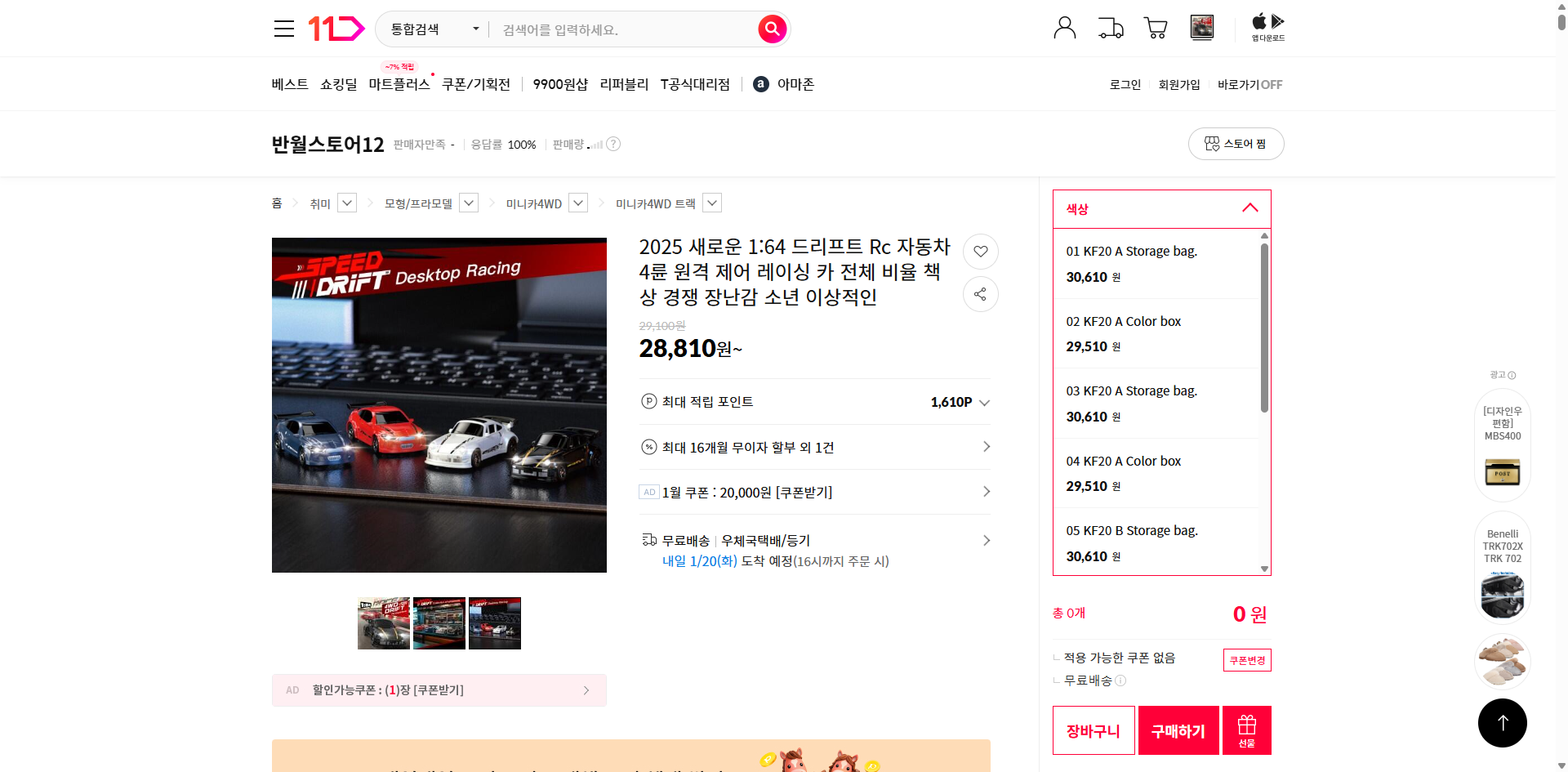Collapse the 색상 options panel
Screen dimensions: 1568x772
[1249, 208]
